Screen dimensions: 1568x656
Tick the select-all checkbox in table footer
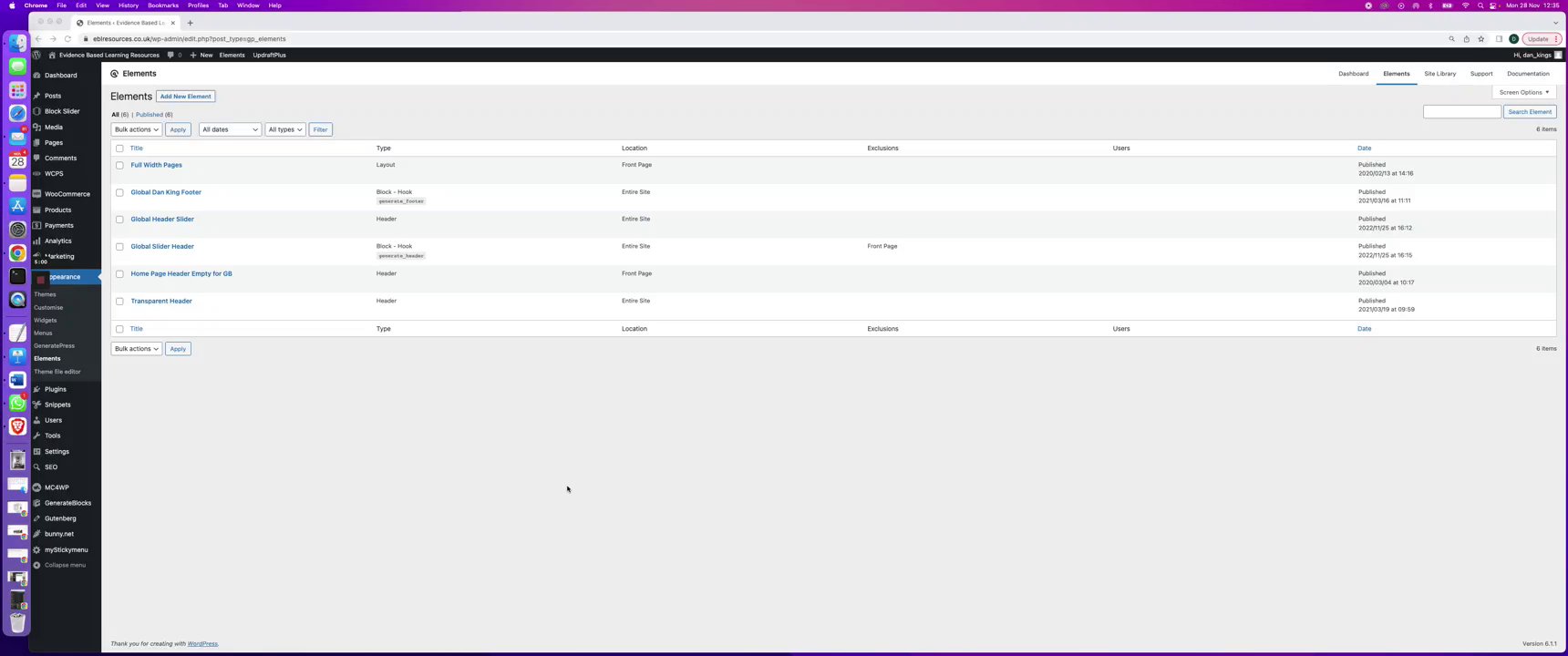coord(119,329)
